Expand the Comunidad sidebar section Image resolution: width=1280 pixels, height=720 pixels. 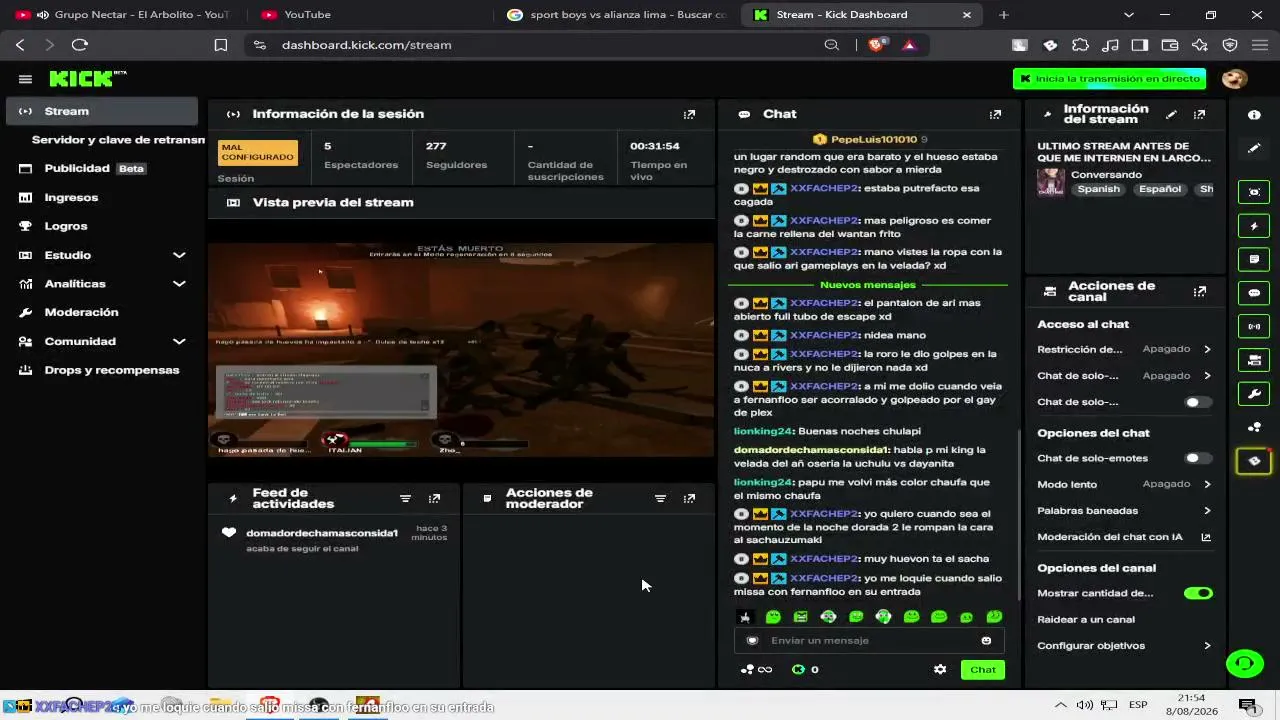point(179,341)
